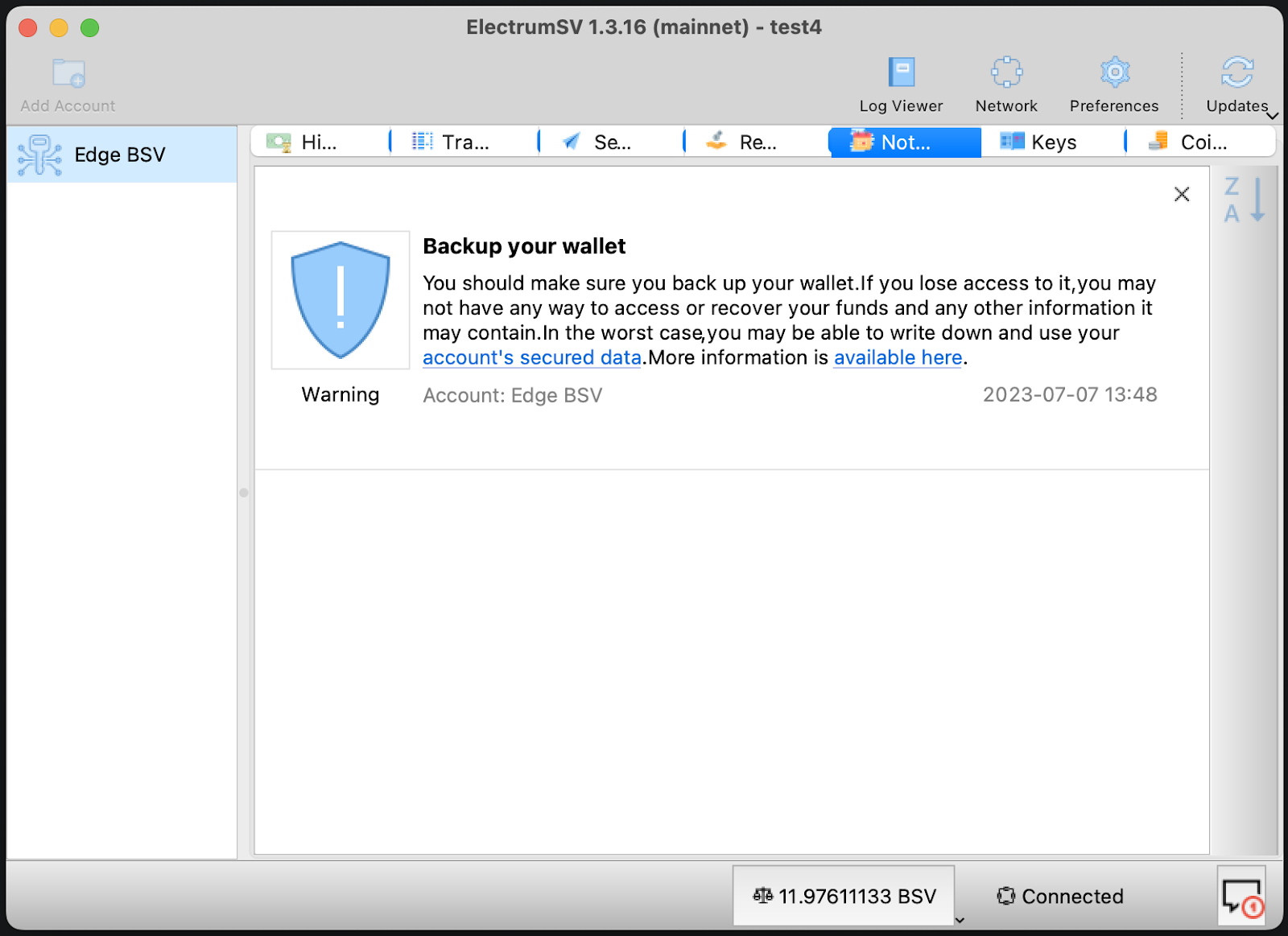1288x936 pixels.
Task: Open the Send tab
Action: 611,142
